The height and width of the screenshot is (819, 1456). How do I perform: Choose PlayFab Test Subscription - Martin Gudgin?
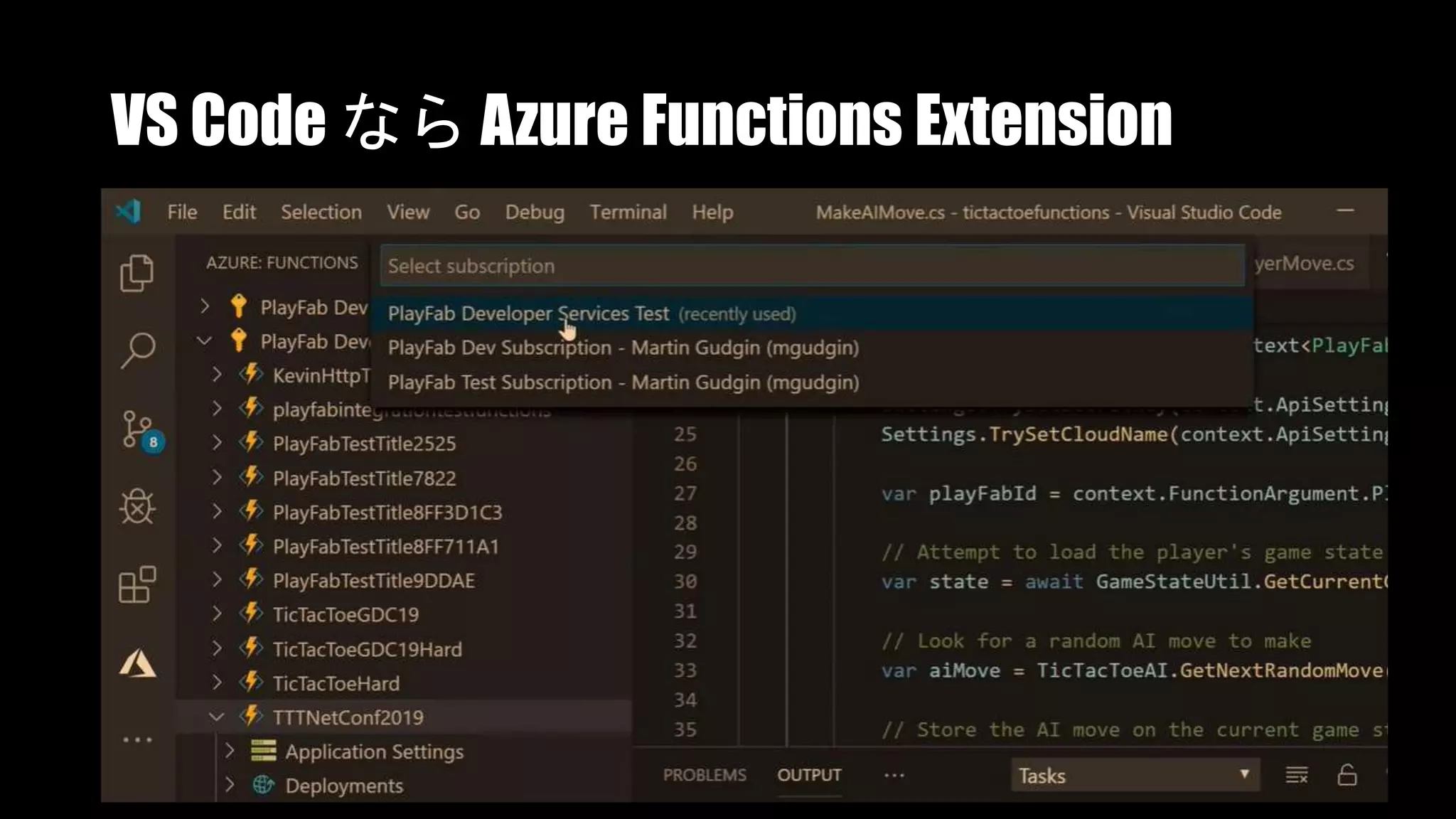[x=813, y=382]
